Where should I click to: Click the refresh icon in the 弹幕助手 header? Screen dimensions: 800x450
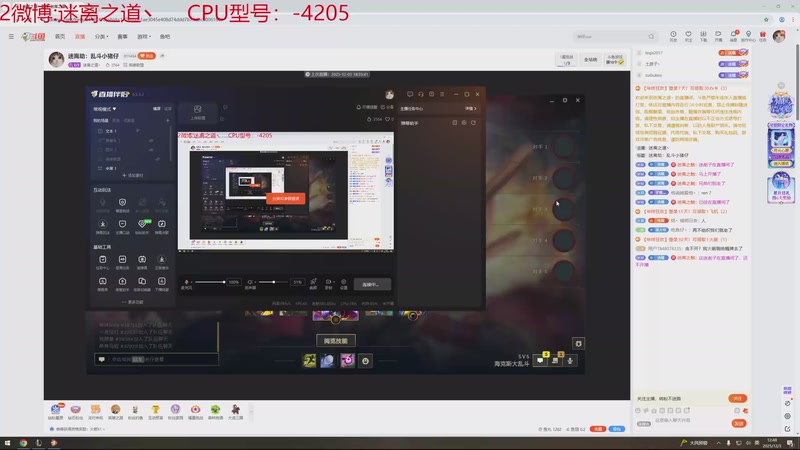point(473,123)
